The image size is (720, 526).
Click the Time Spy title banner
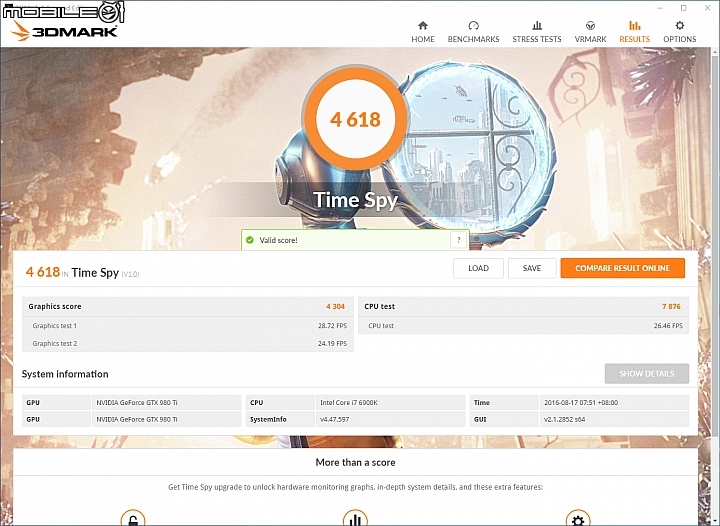(355, 200)
